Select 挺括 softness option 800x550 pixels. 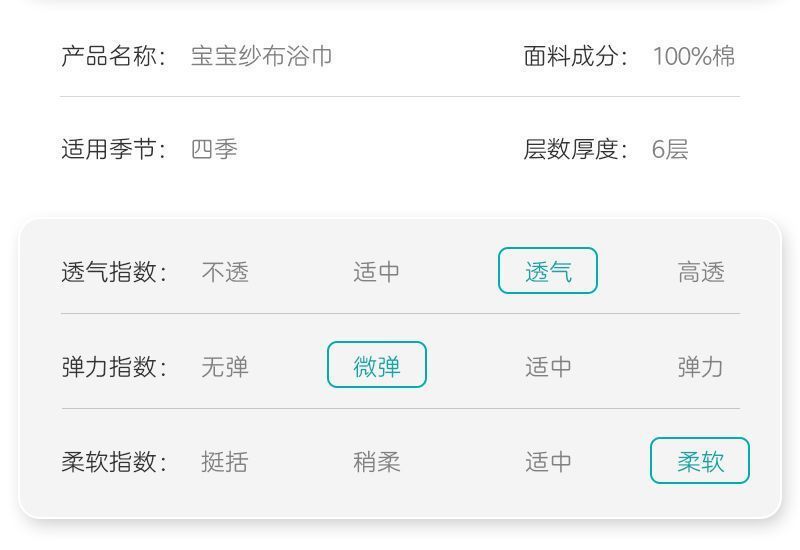pos(225,462)
